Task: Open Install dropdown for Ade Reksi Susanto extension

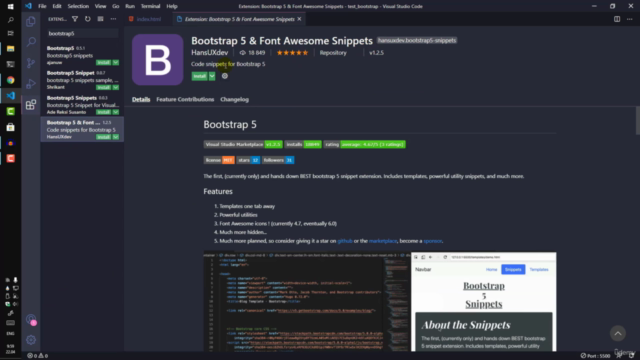Action: [x=116, y=112]
